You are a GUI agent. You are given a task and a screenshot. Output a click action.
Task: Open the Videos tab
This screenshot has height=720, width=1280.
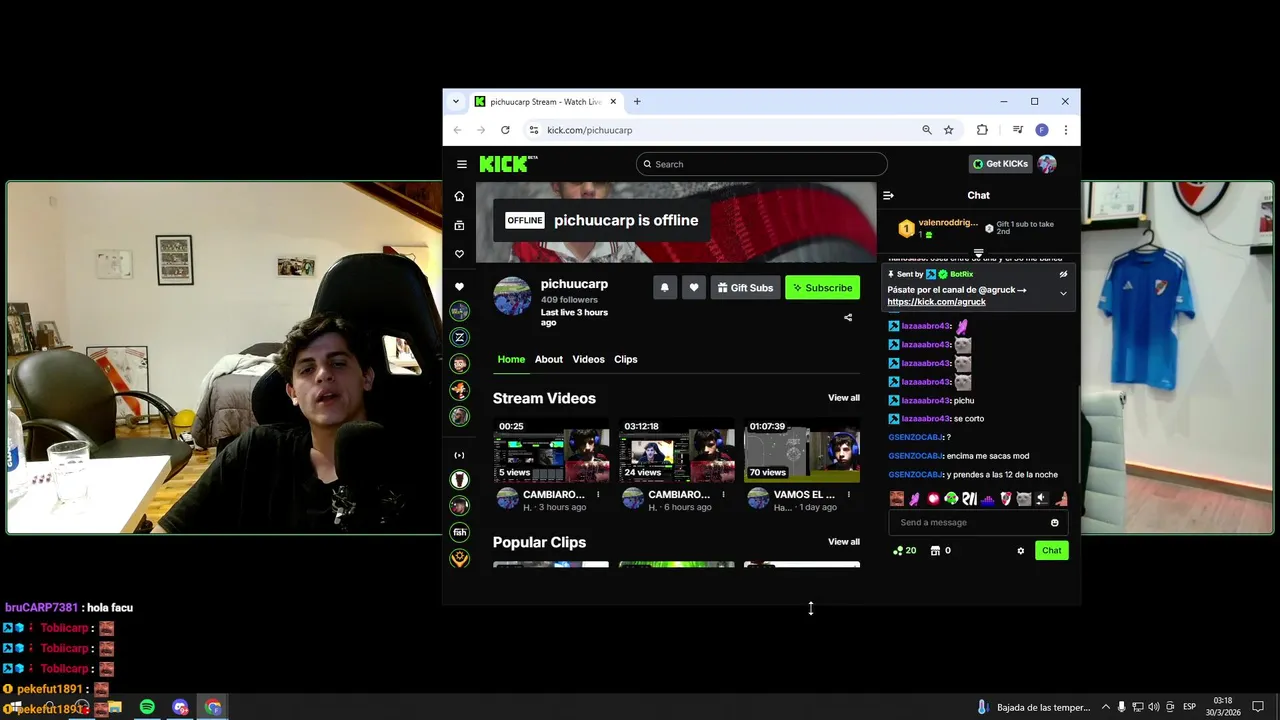(x=588, y=359)
